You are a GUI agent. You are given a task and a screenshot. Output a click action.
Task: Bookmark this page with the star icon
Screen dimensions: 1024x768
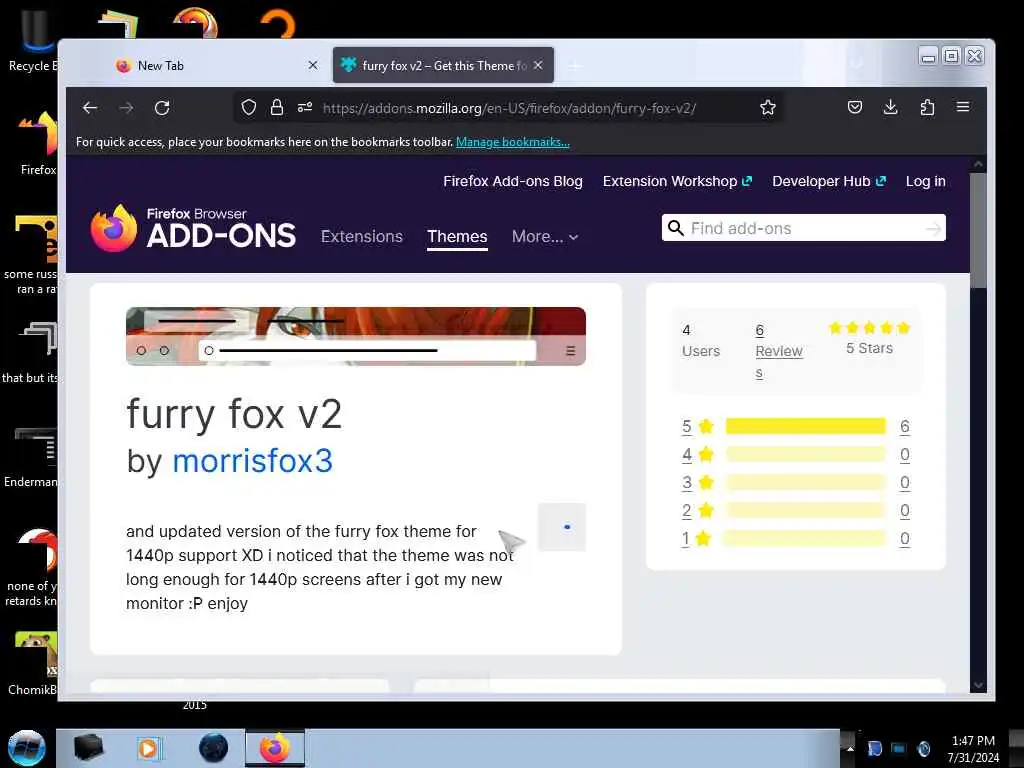[768, 107]
